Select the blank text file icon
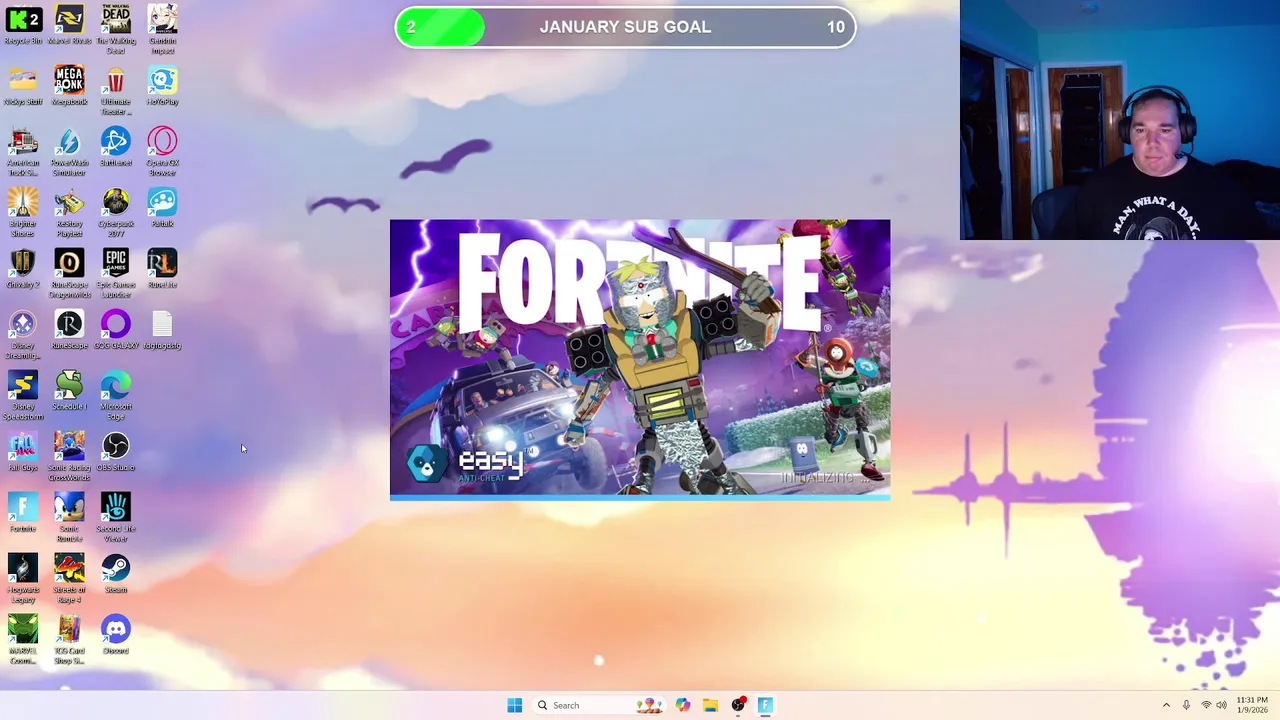The image size is (1280, 720). point(162,331)
